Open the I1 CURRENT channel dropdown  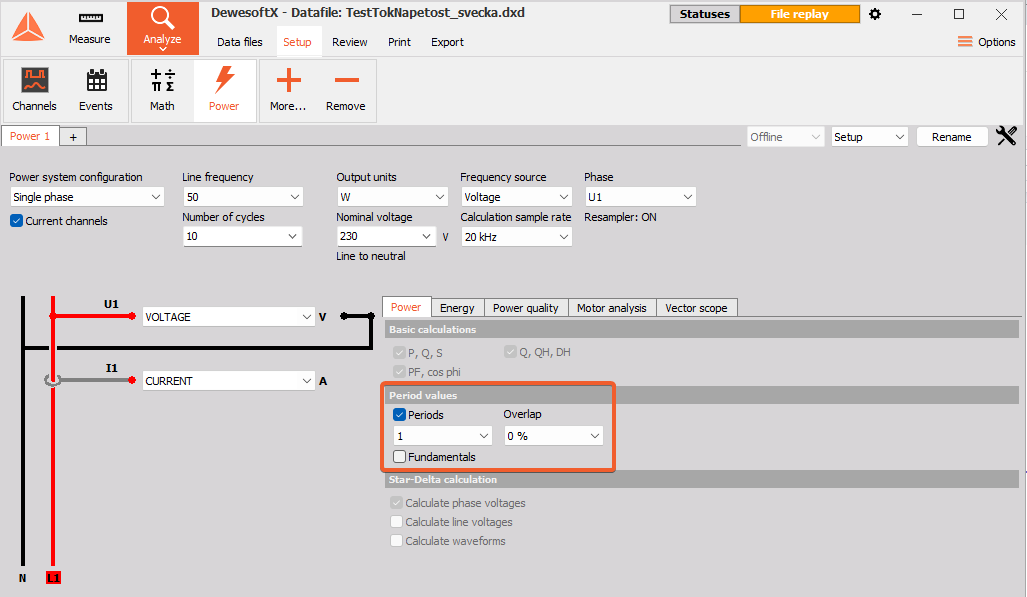(x=228, y=381)
